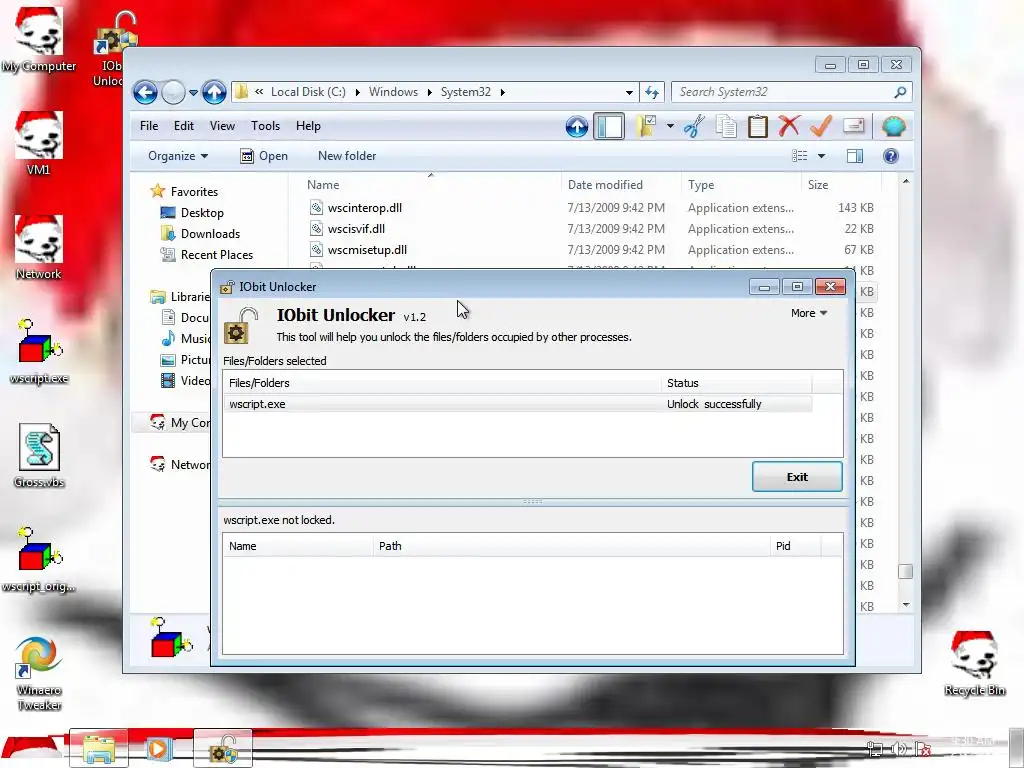Click the Cut scissors icon
1024x768 pixels.
[x=694, y=126]
